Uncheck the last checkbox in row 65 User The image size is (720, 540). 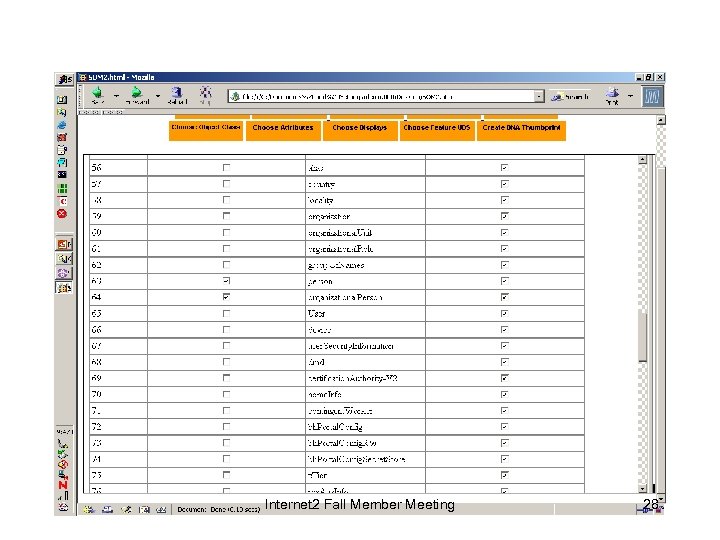tap(504, 313)
